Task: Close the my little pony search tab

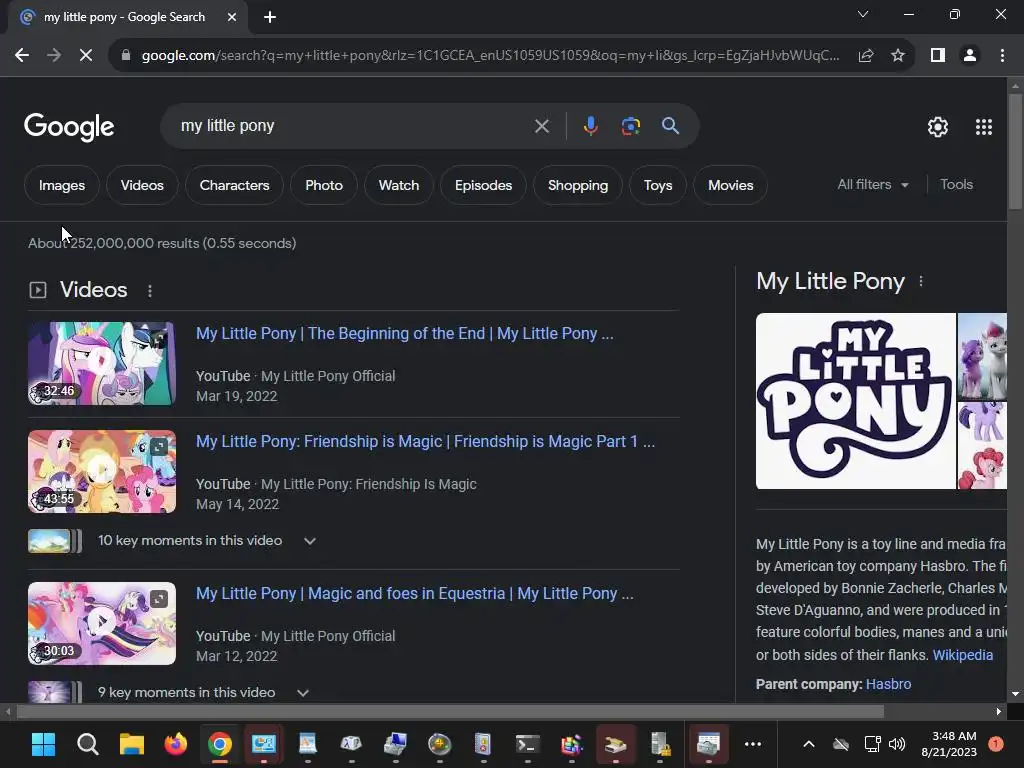Action: pyautogui.click(x=232, y=17)
